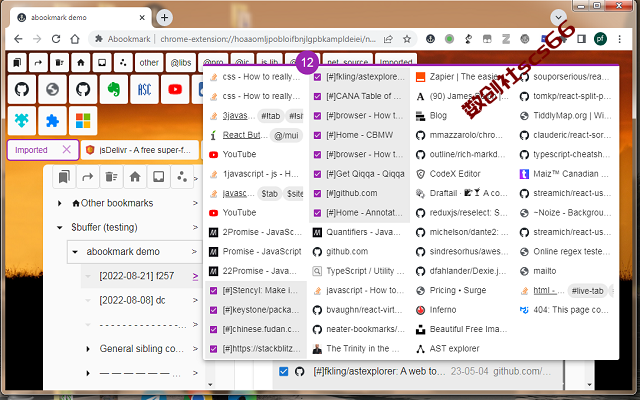
Task: Open jsDelivr - A free super-f... tab item
Action: click(x=140, y=150)
